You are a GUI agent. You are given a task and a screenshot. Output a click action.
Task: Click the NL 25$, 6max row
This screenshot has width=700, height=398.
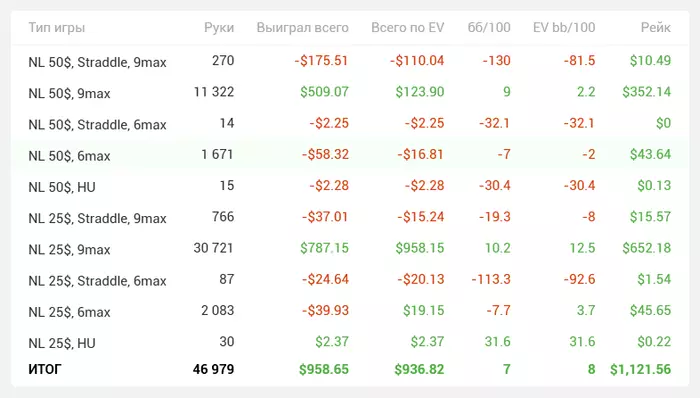(350, 311)
